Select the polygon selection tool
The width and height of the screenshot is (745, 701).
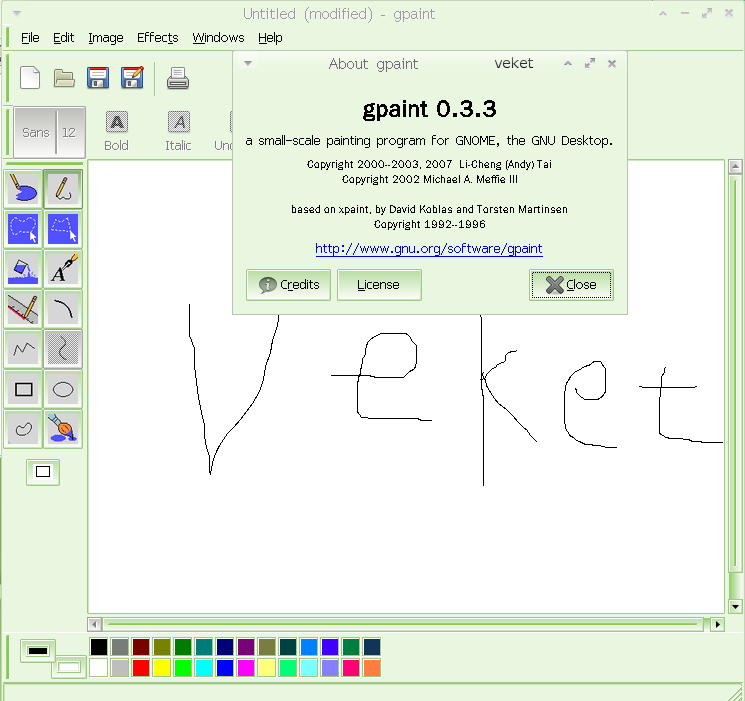pyautogui.click(x=63, y=229)
